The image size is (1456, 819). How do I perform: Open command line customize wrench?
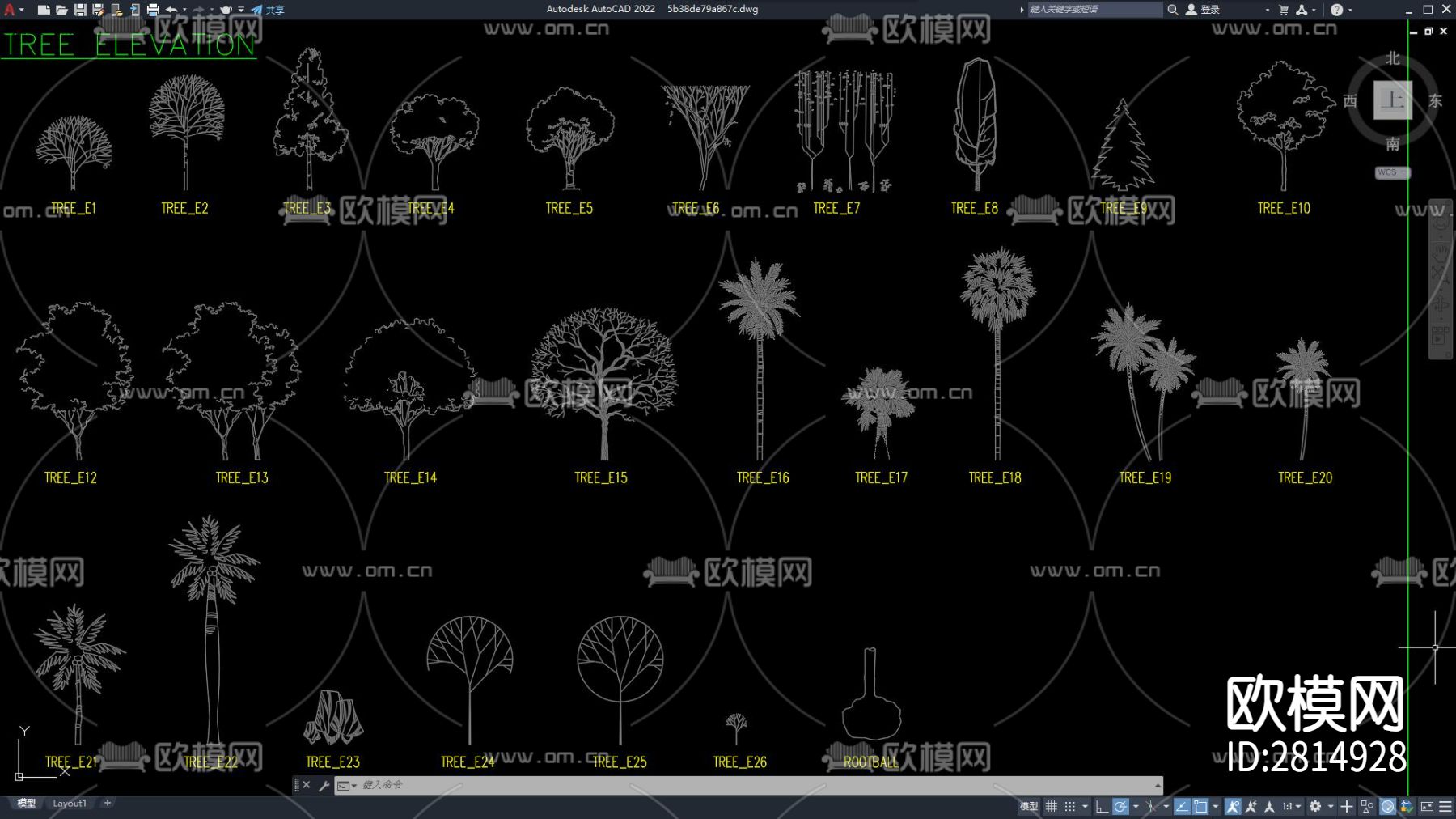click(x=324, y=785)
